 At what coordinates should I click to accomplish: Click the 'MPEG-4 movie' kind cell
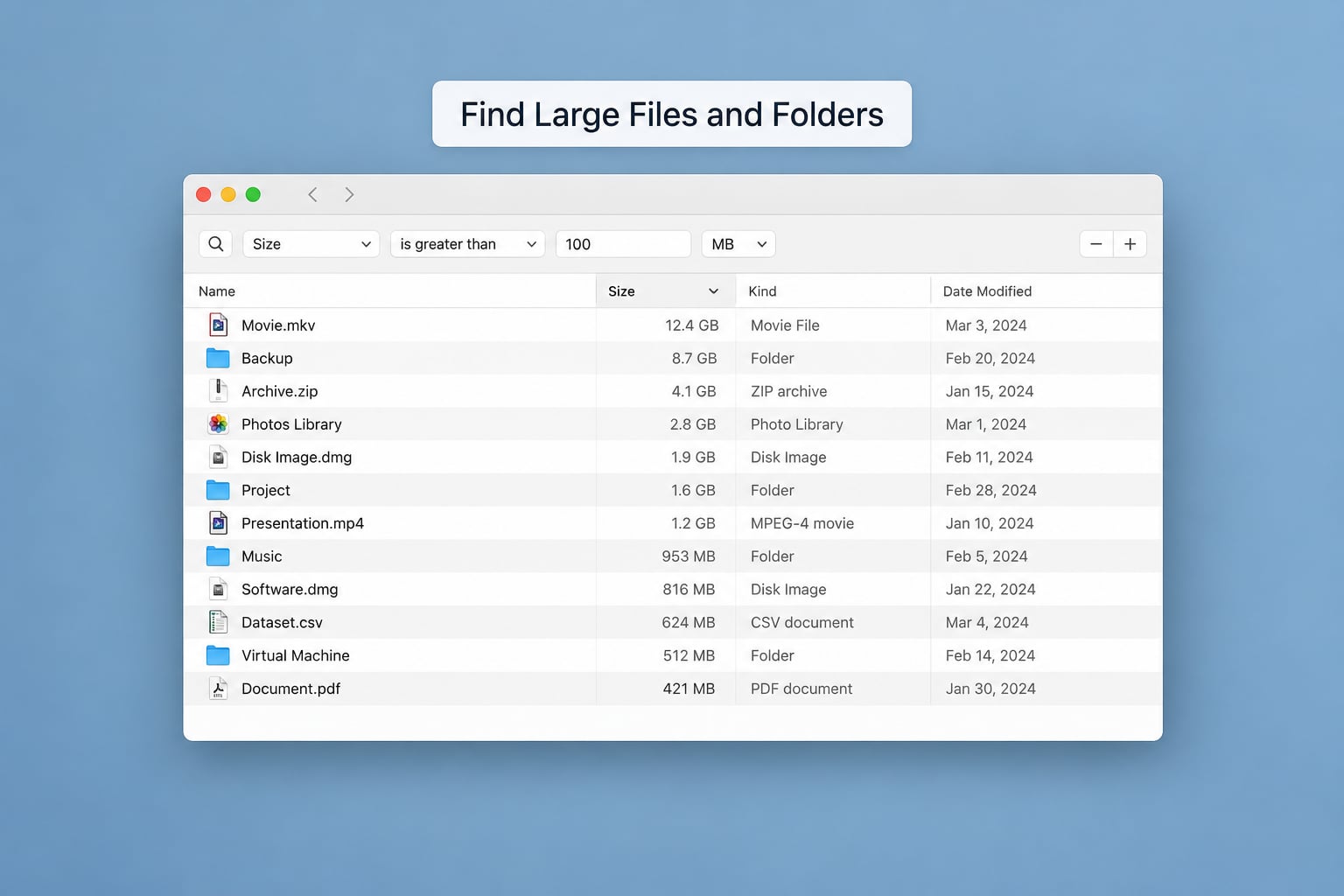click(x=802, y=523)
